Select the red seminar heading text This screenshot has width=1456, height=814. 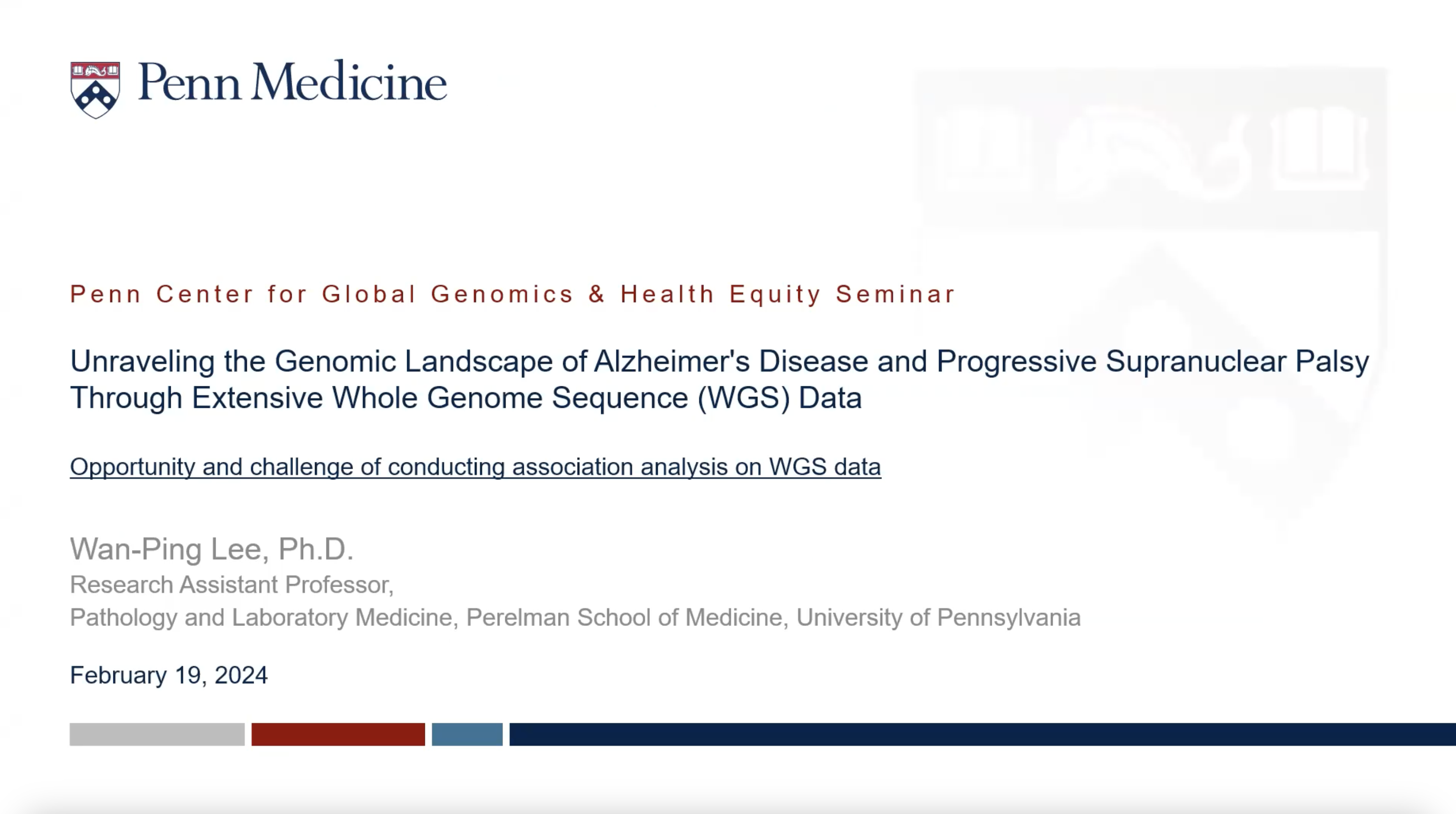point(513,294)
